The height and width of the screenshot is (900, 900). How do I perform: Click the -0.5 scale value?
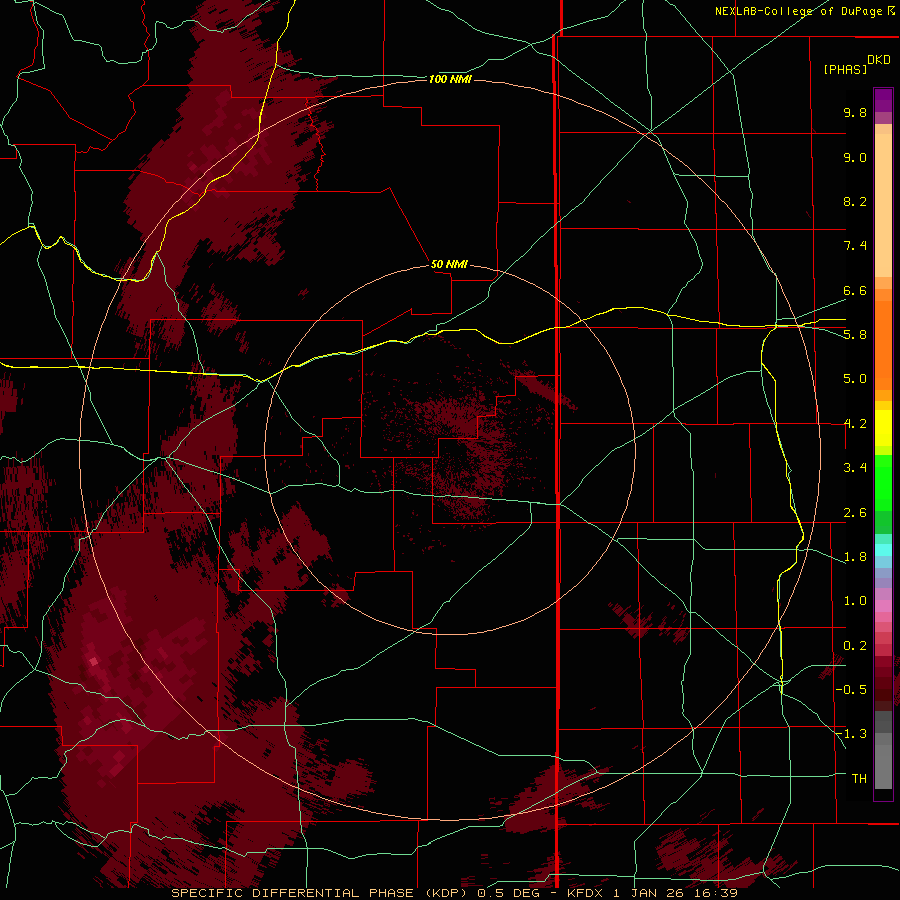point(852,690)
